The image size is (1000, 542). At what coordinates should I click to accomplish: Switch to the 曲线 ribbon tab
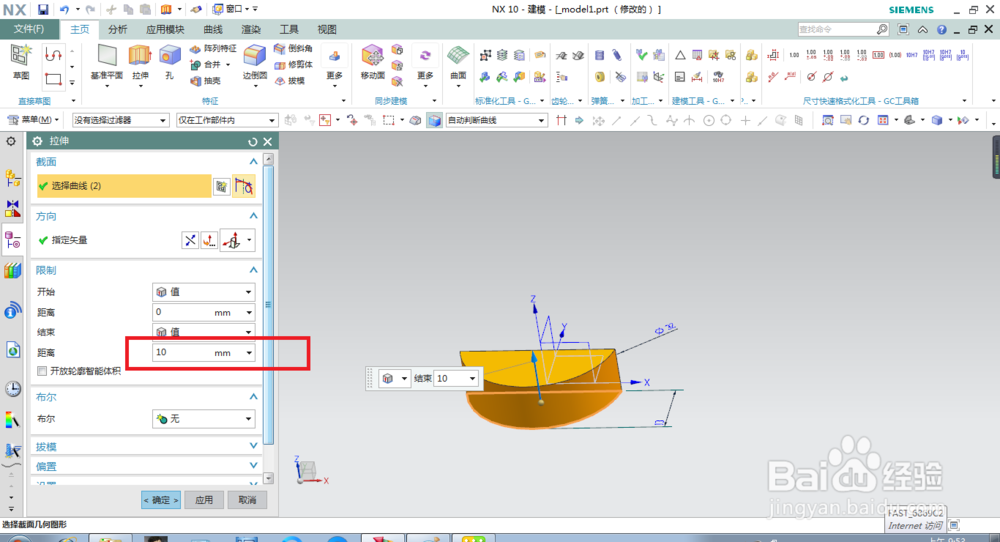point(212,29)
